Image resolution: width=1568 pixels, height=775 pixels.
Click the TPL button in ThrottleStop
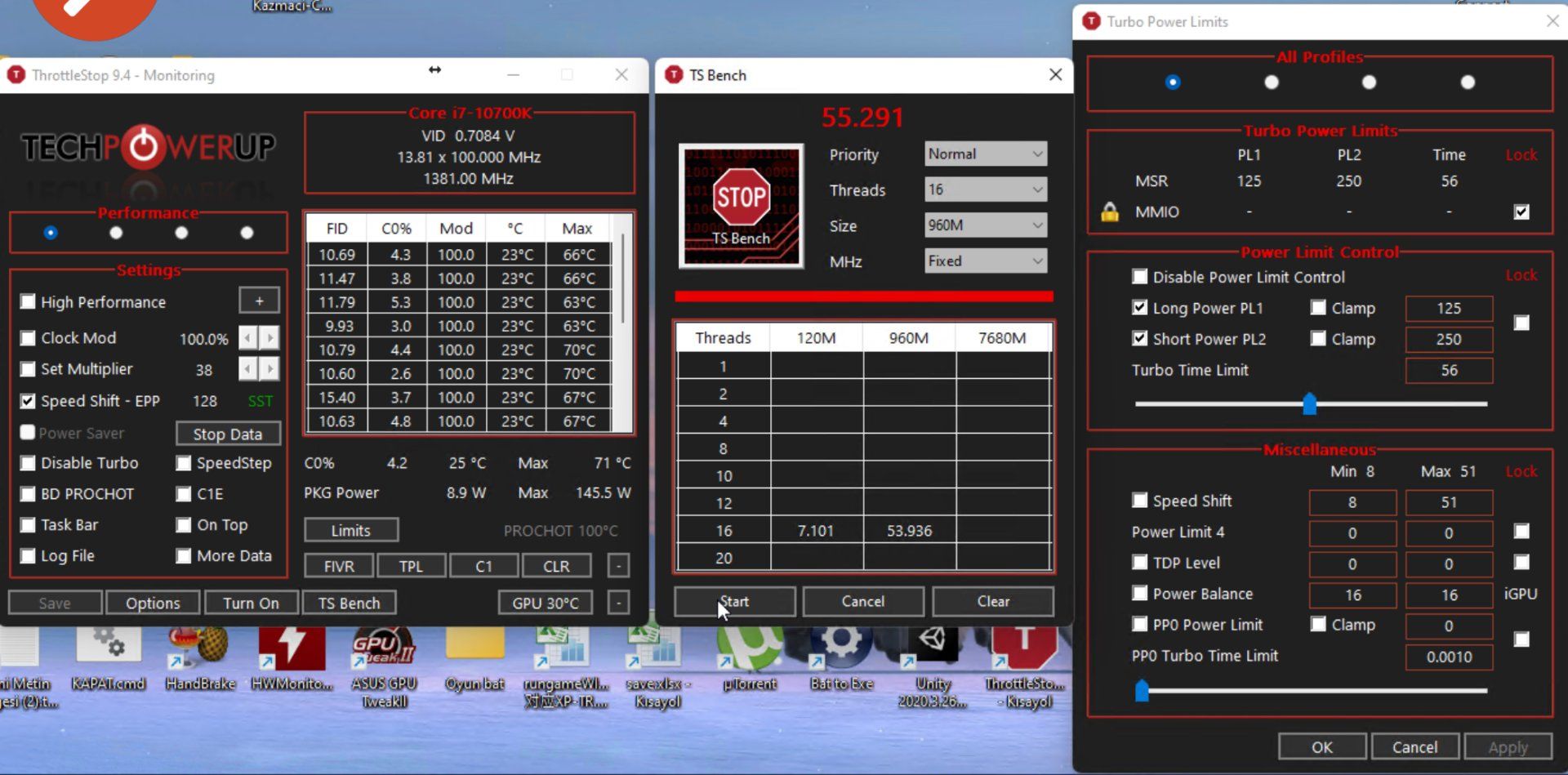pyautogui.click(x=411, y=566)
